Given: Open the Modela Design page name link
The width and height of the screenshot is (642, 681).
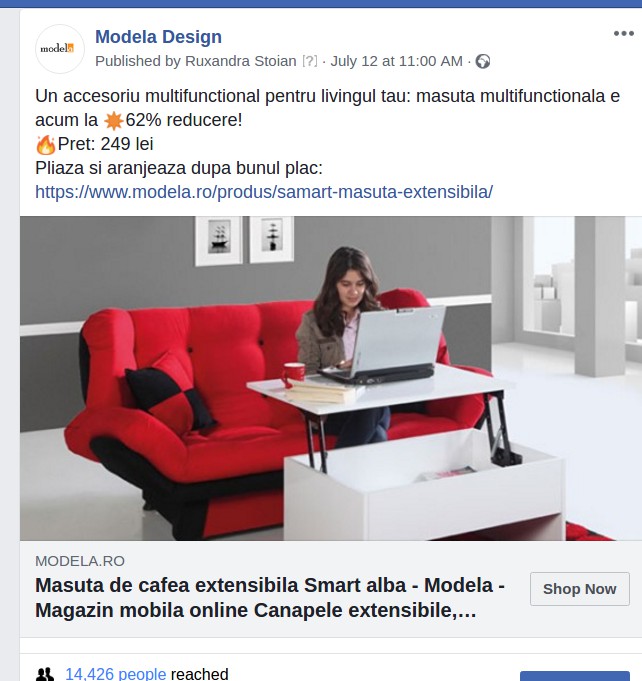Looking at the screenshot, I should pos(158,36).
